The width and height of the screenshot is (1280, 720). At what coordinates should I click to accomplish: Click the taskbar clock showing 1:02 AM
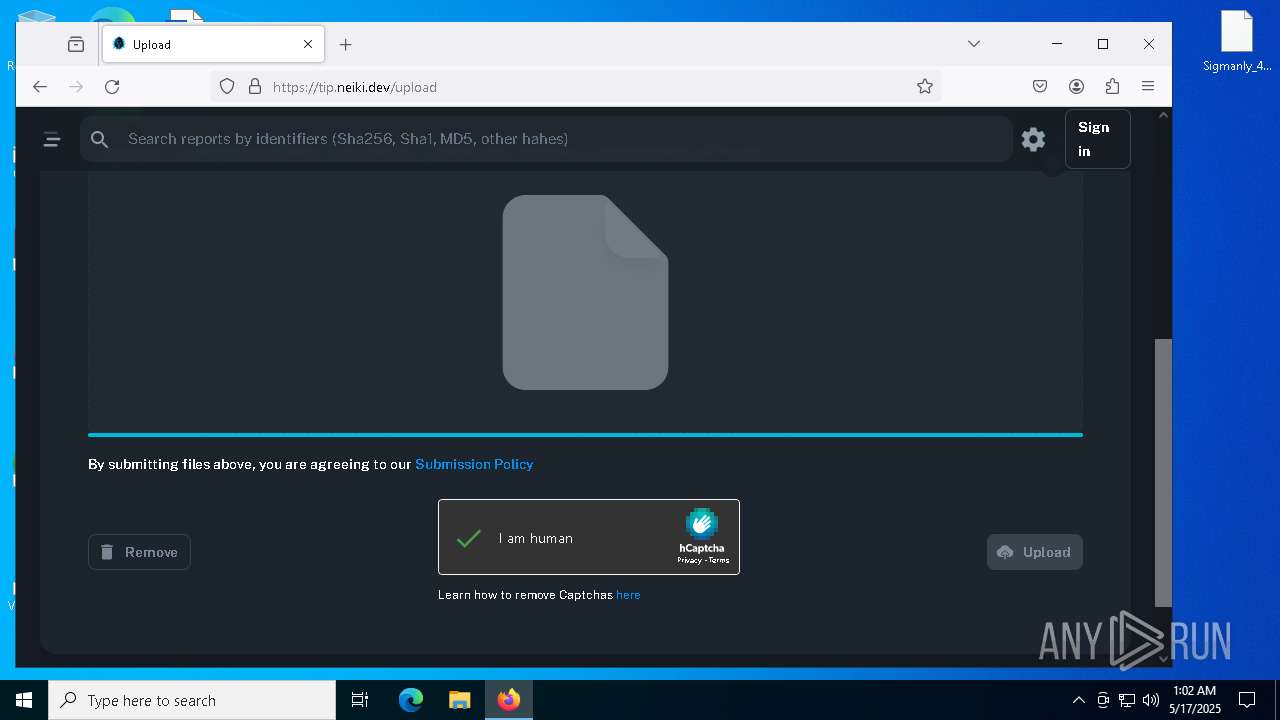coord(1195,700)
